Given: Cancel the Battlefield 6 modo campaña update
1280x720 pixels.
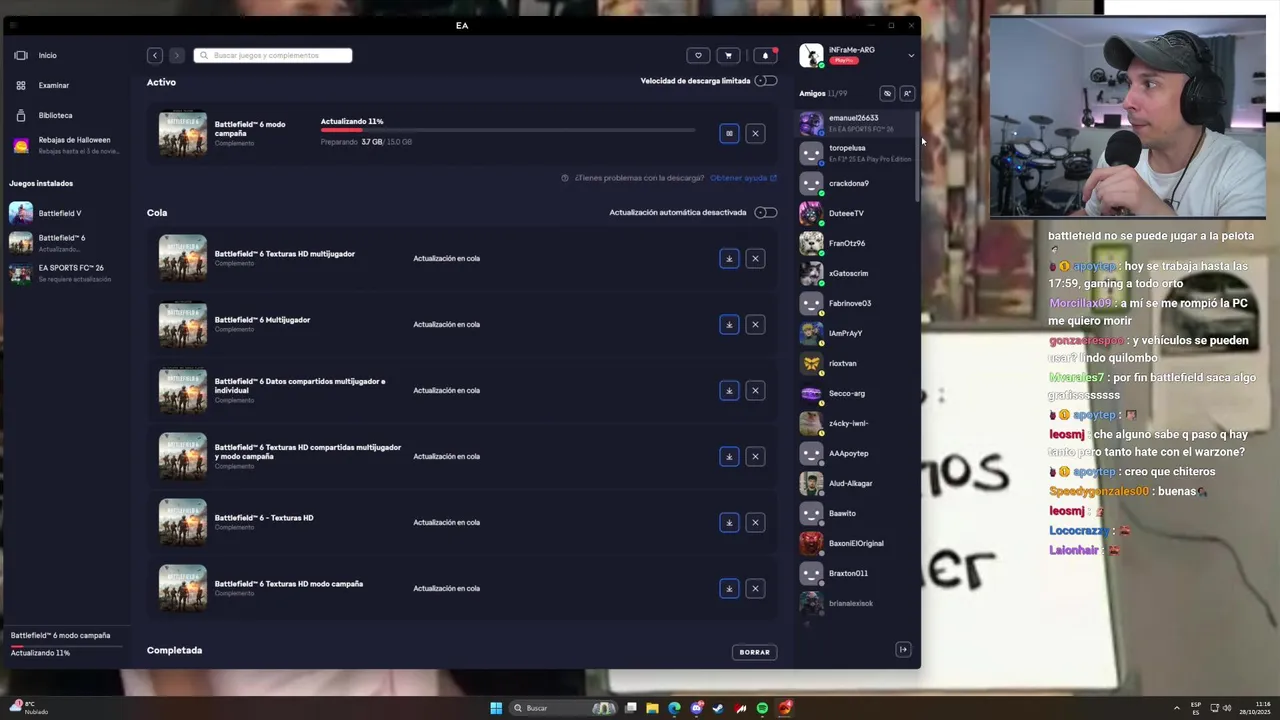Looking at the screenshot, I should [755, 133].
